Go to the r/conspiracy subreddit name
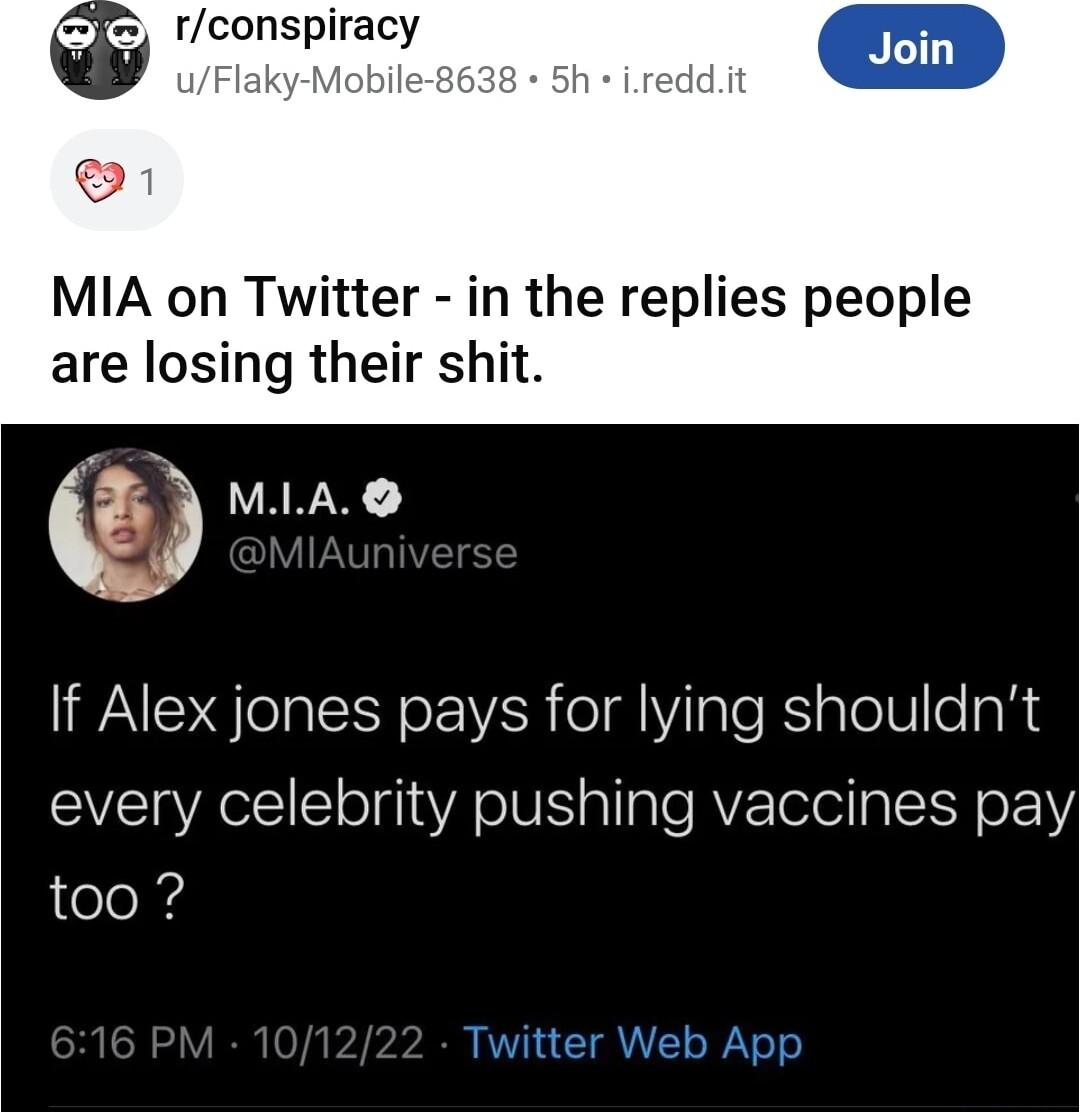1080x1112 pixels. (x=296, y=27)
